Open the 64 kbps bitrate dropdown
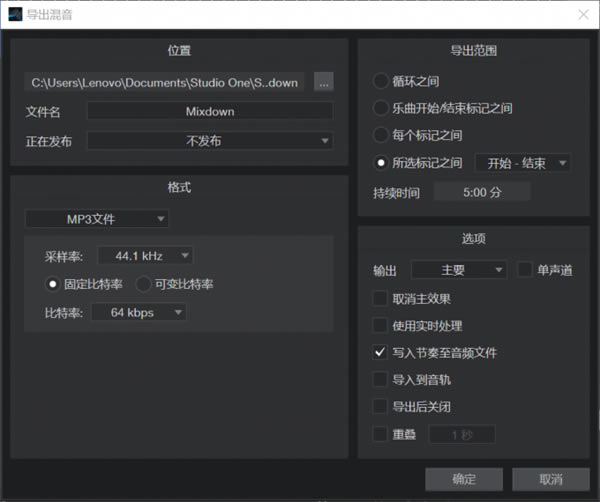 click(x=138, y=313)
